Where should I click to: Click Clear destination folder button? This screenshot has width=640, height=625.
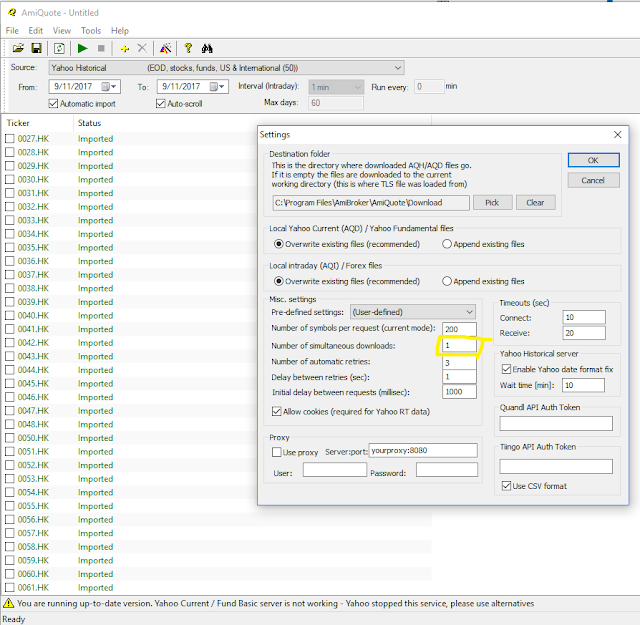(535, 202)
